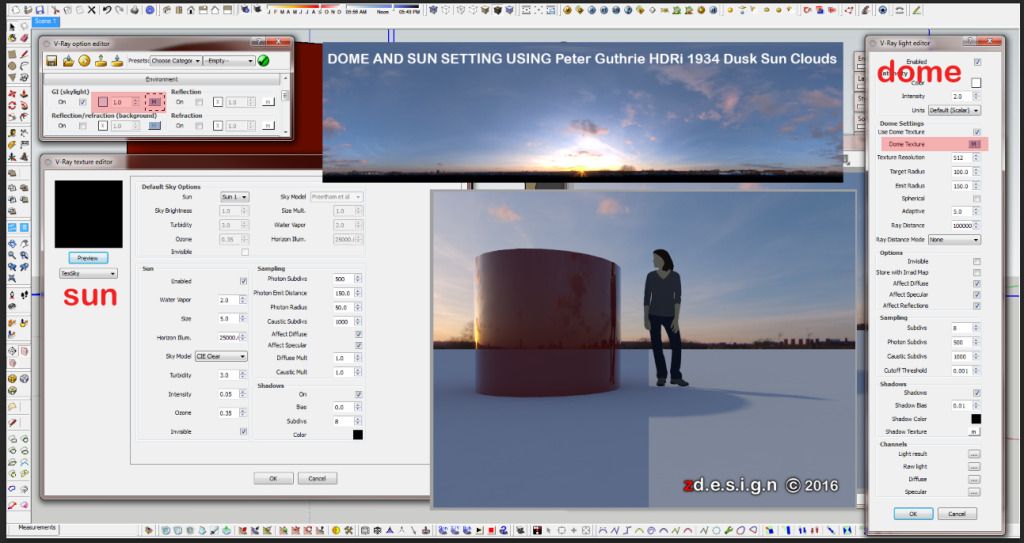Screen dimensions: 1024x543
Task: Toggle Sun Invisible checkbox in texture editor
Action: coord(244,431)
